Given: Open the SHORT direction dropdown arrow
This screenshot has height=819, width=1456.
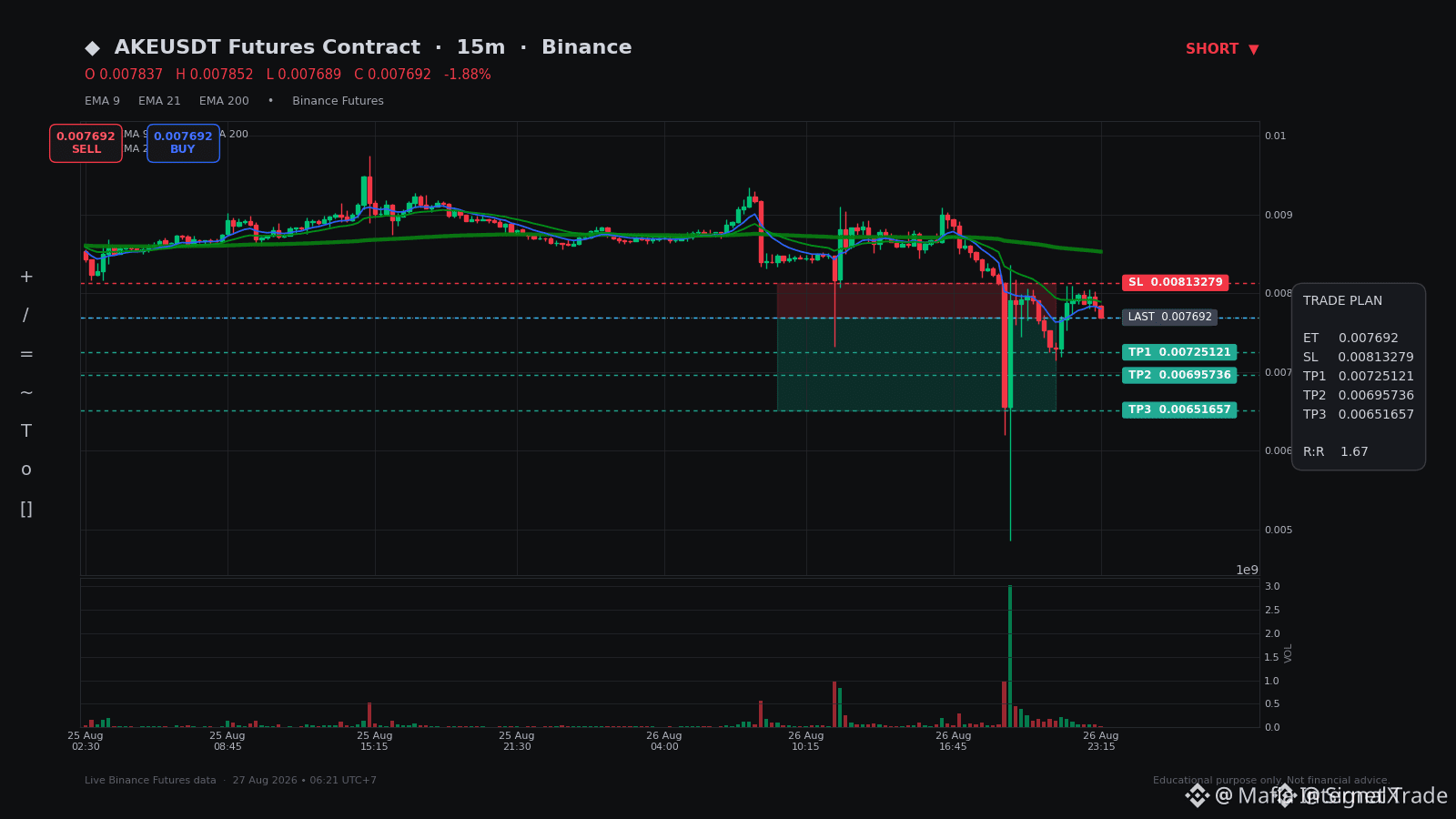Looking at the screenshot, I should (1253, 49).
